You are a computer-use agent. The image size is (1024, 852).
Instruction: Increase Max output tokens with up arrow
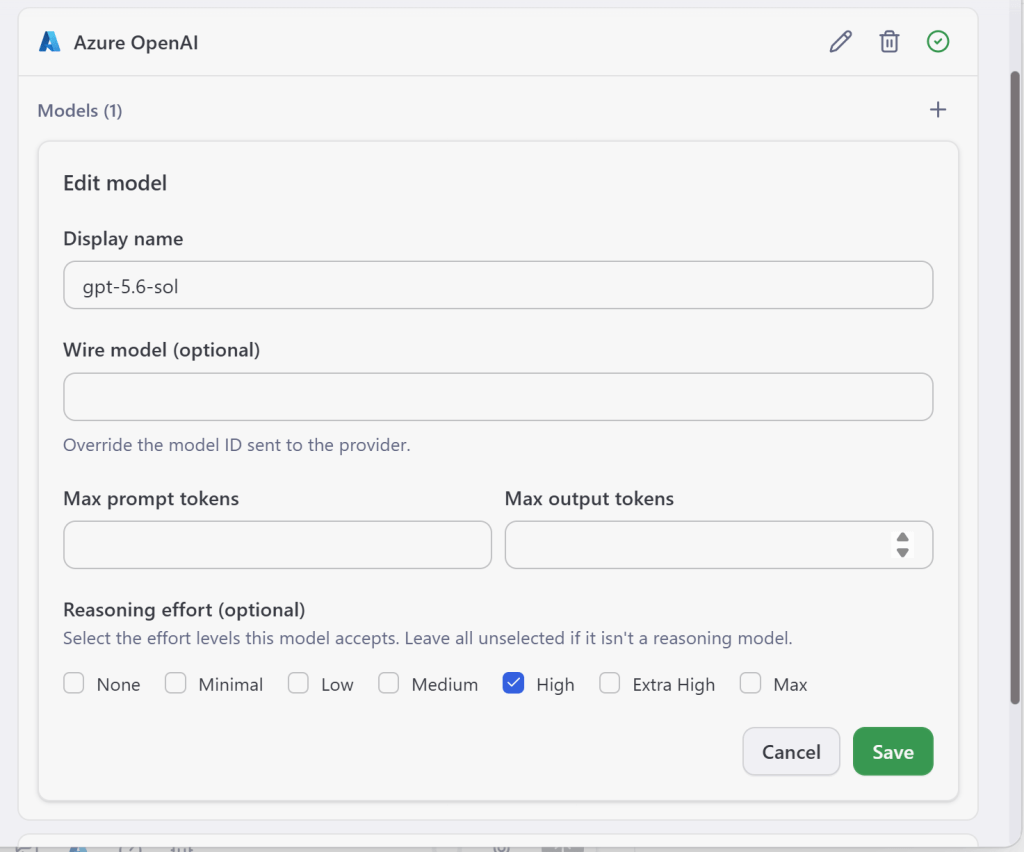pyautogui.click(x=903, y=537)
